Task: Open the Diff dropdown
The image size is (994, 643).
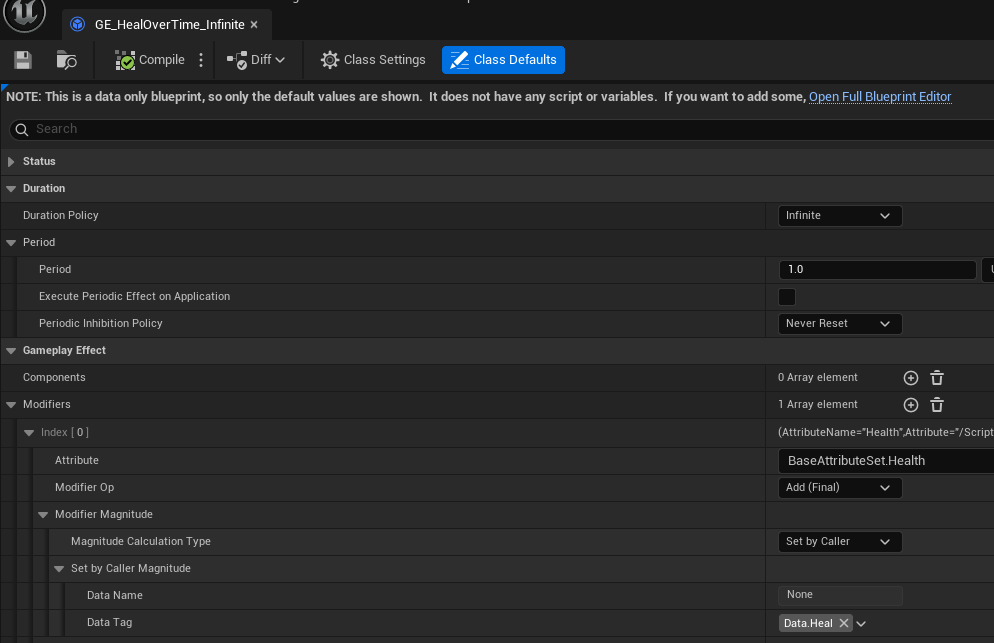Action: pyautogui.click(x=256, y=60)
